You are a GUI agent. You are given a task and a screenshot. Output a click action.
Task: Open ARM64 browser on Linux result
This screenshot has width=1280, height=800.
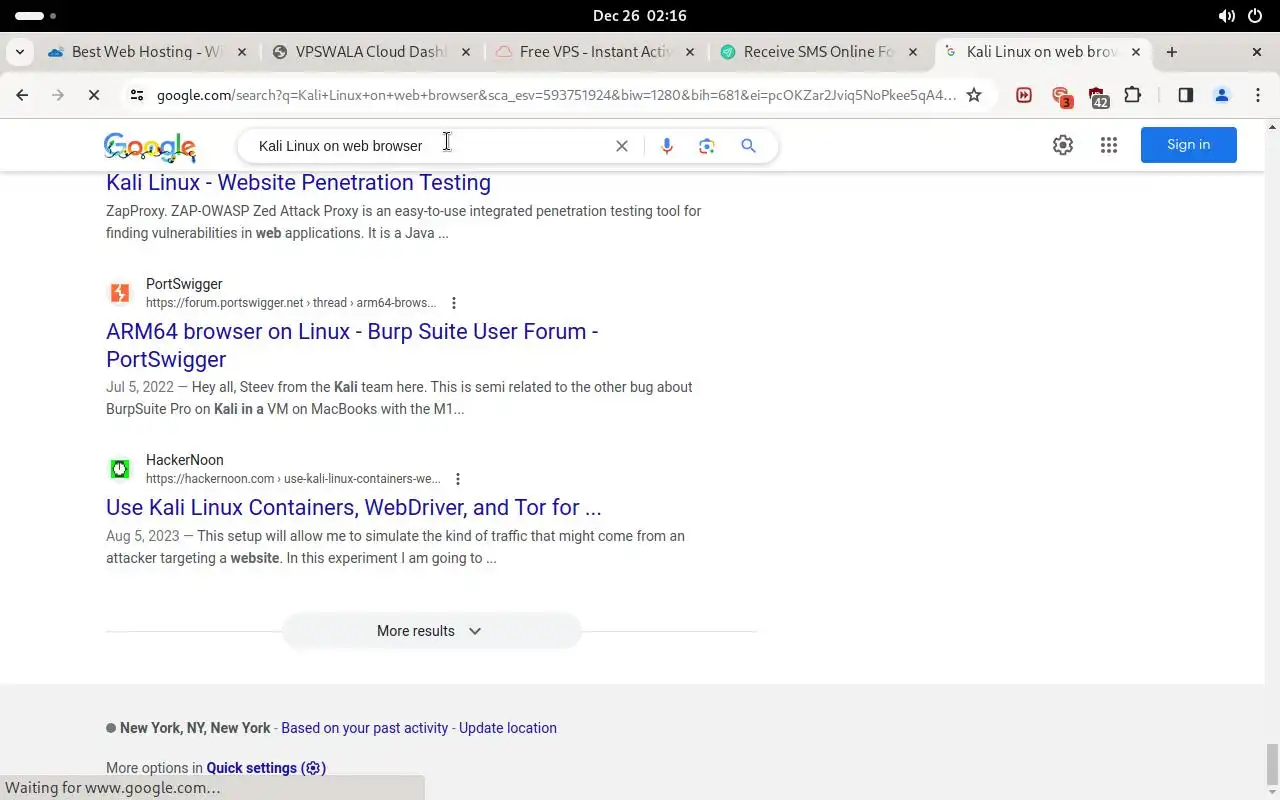(x=352, y=345)
